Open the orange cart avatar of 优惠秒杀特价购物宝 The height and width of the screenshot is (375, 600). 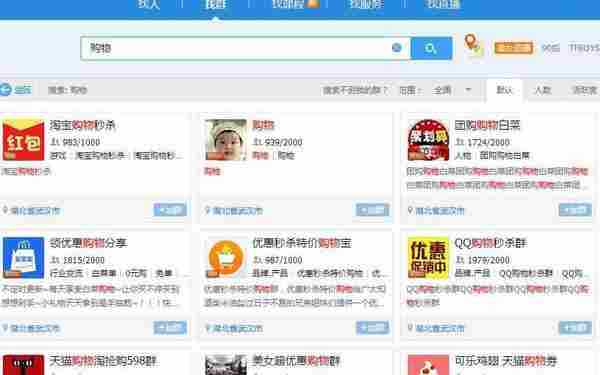(x=226, y=258)
